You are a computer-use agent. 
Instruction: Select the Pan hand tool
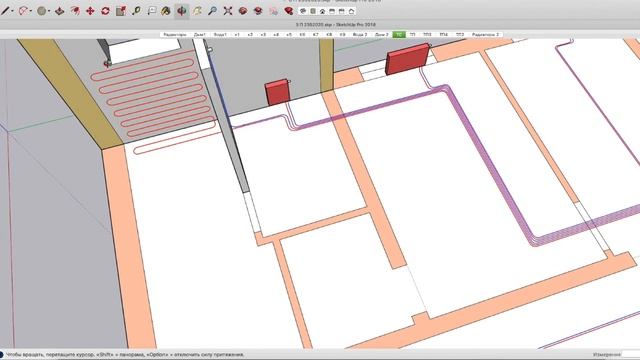197,11
